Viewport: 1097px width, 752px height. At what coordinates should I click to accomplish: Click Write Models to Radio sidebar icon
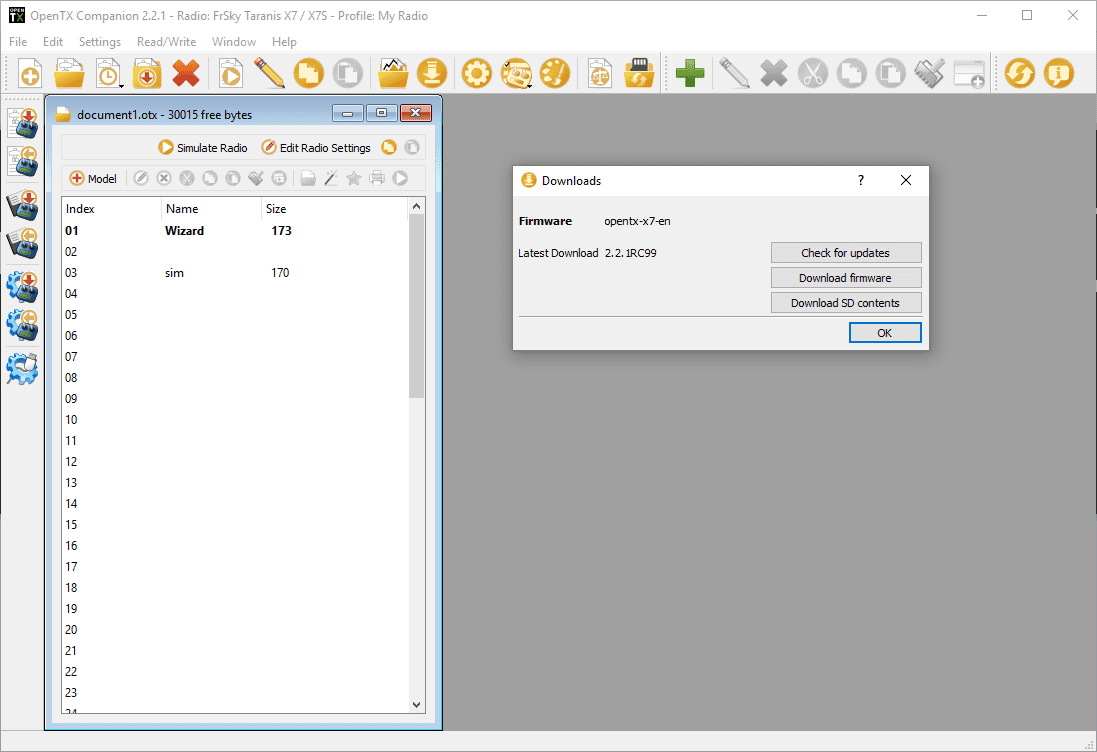tap(22, 123)
